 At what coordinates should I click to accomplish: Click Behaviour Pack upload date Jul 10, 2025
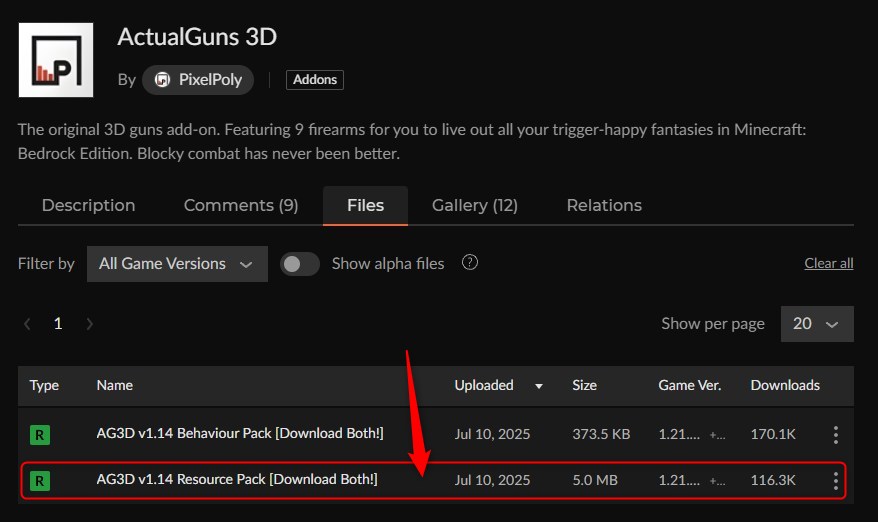pyautogui.click(x=492, y=434)
